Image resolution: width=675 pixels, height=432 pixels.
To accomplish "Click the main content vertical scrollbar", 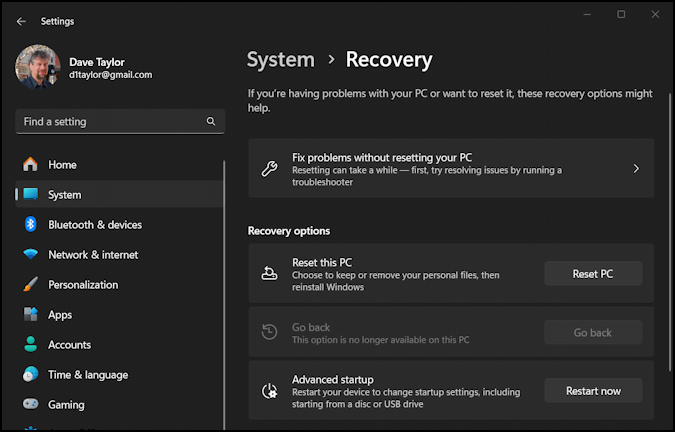I will (x=669, y=230).
